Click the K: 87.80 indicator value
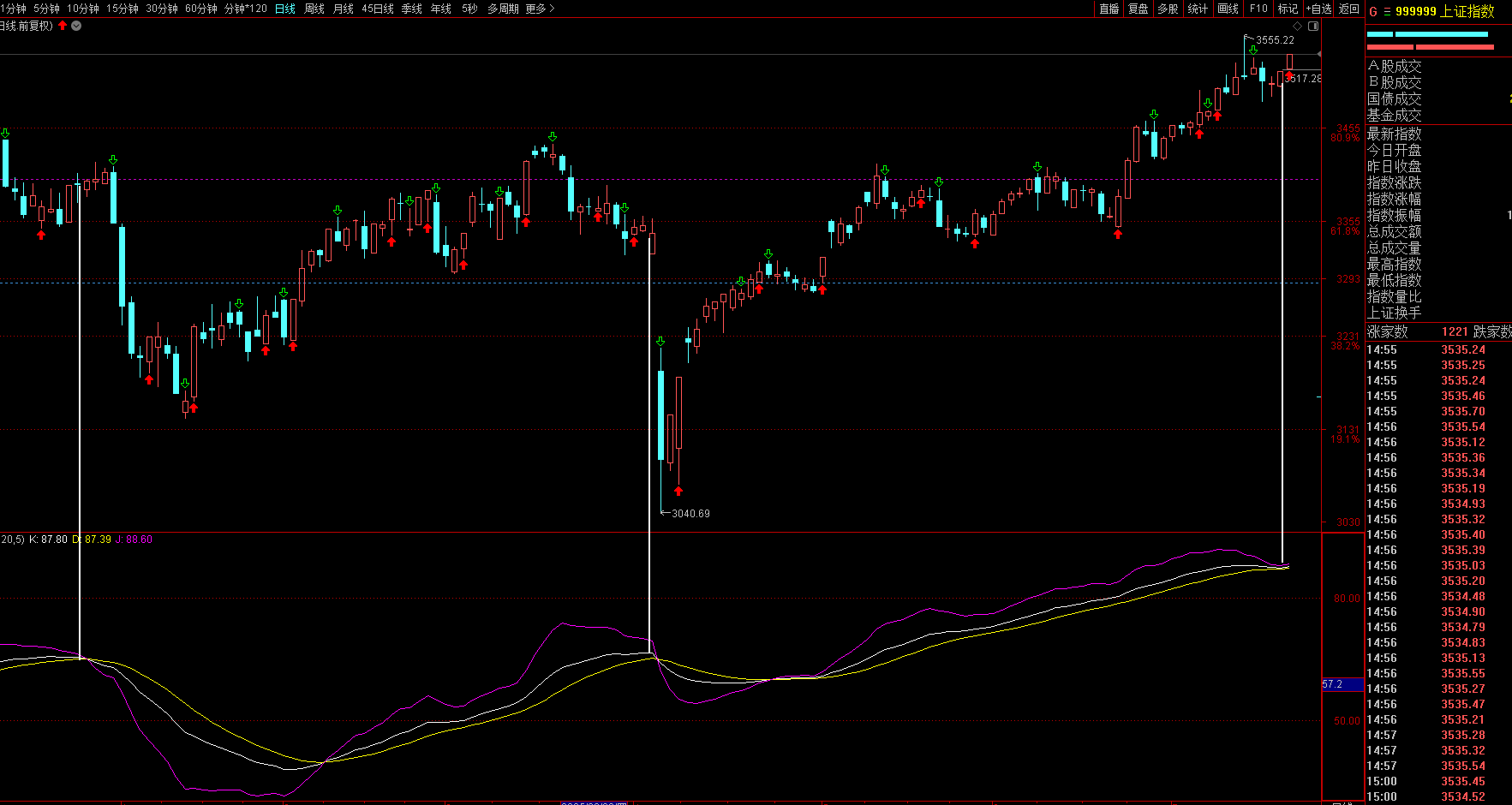The height and width of the screenshot is (805, 1512). [x=48, y=540]
